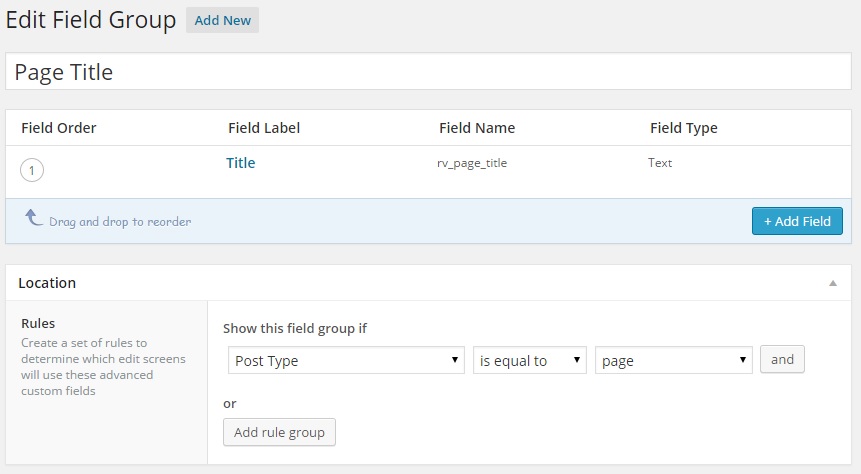The image size is (861, 474).
Task: Focus the Page Title input field
Action: (x=430, y=73)
